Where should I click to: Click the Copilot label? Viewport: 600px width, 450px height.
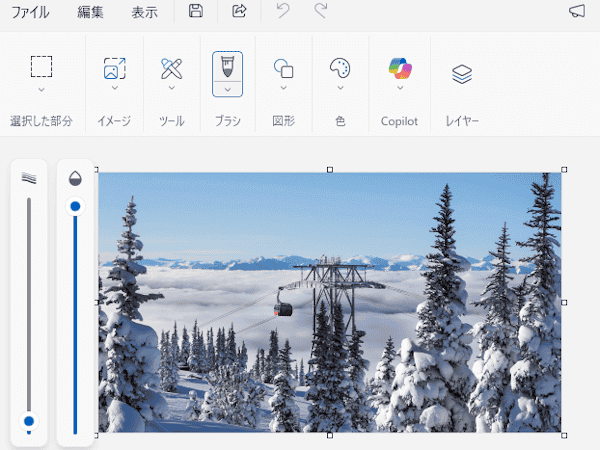tap(399, 121)
